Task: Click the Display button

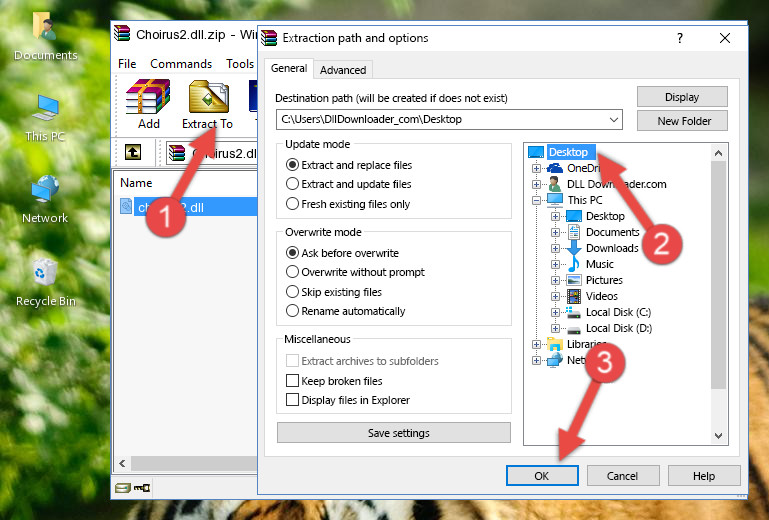Action: tap(682, 97)
